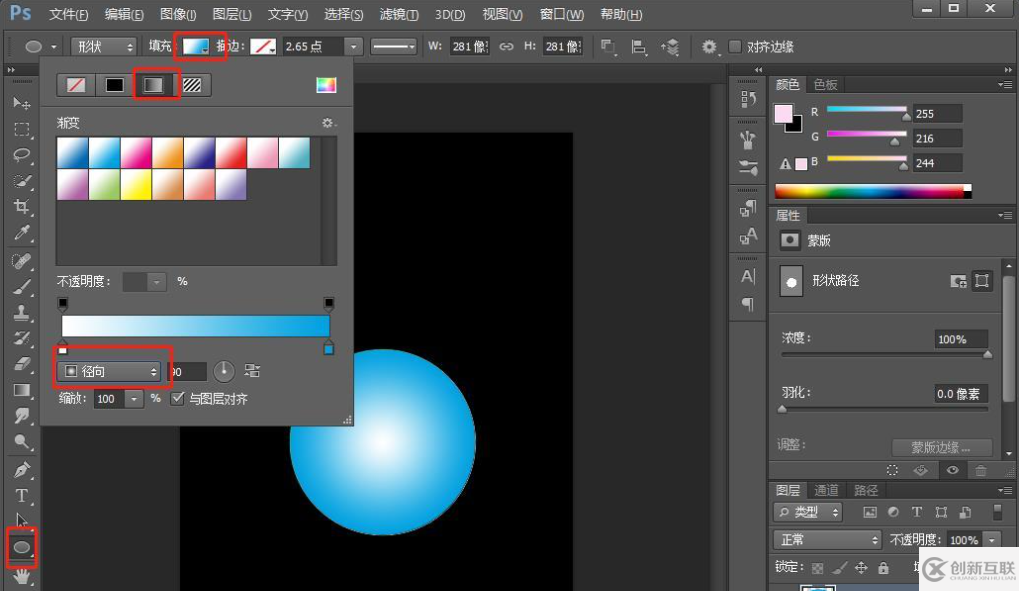This screenshot has height=591, width=1019.
Task: Expand the 正常 blend mode dropdown
Action: tap(826, 540)
